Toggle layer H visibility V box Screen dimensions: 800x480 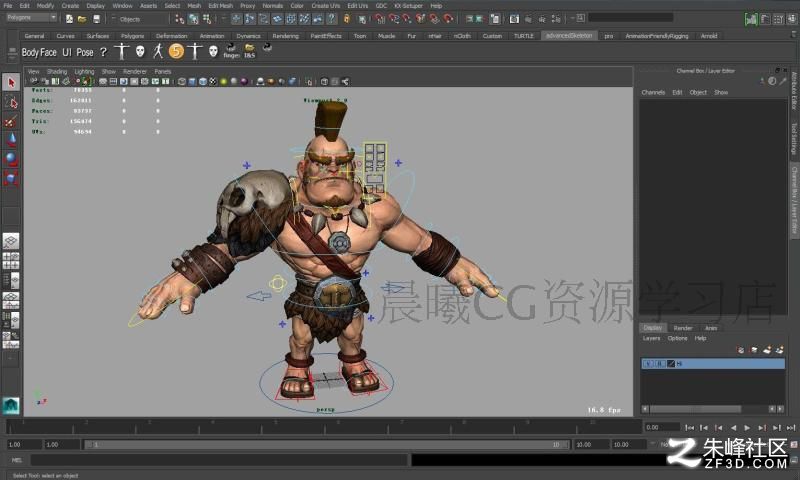[x=648, y=364]
